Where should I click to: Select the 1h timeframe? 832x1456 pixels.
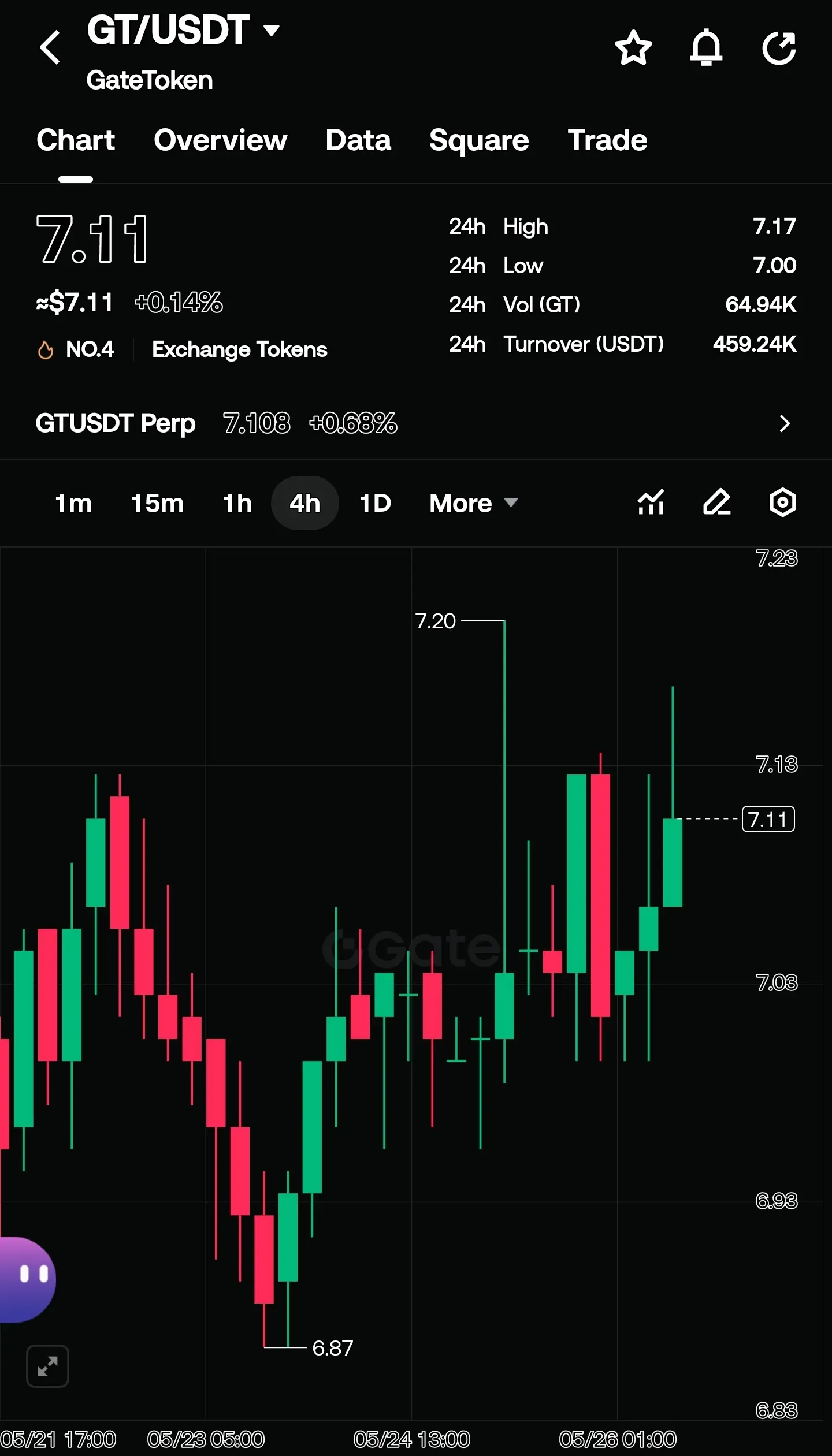tap(237, 503)
